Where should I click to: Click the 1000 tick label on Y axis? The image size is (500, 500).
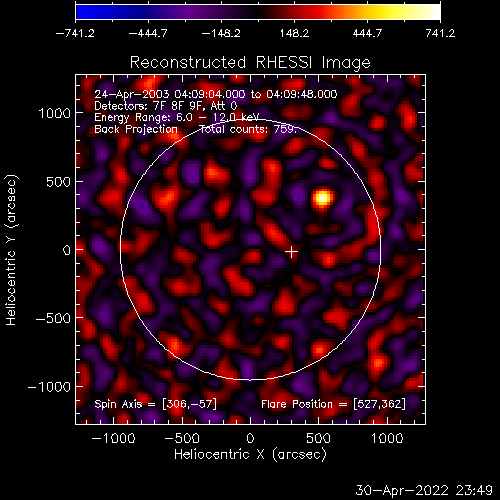[55, 114]
